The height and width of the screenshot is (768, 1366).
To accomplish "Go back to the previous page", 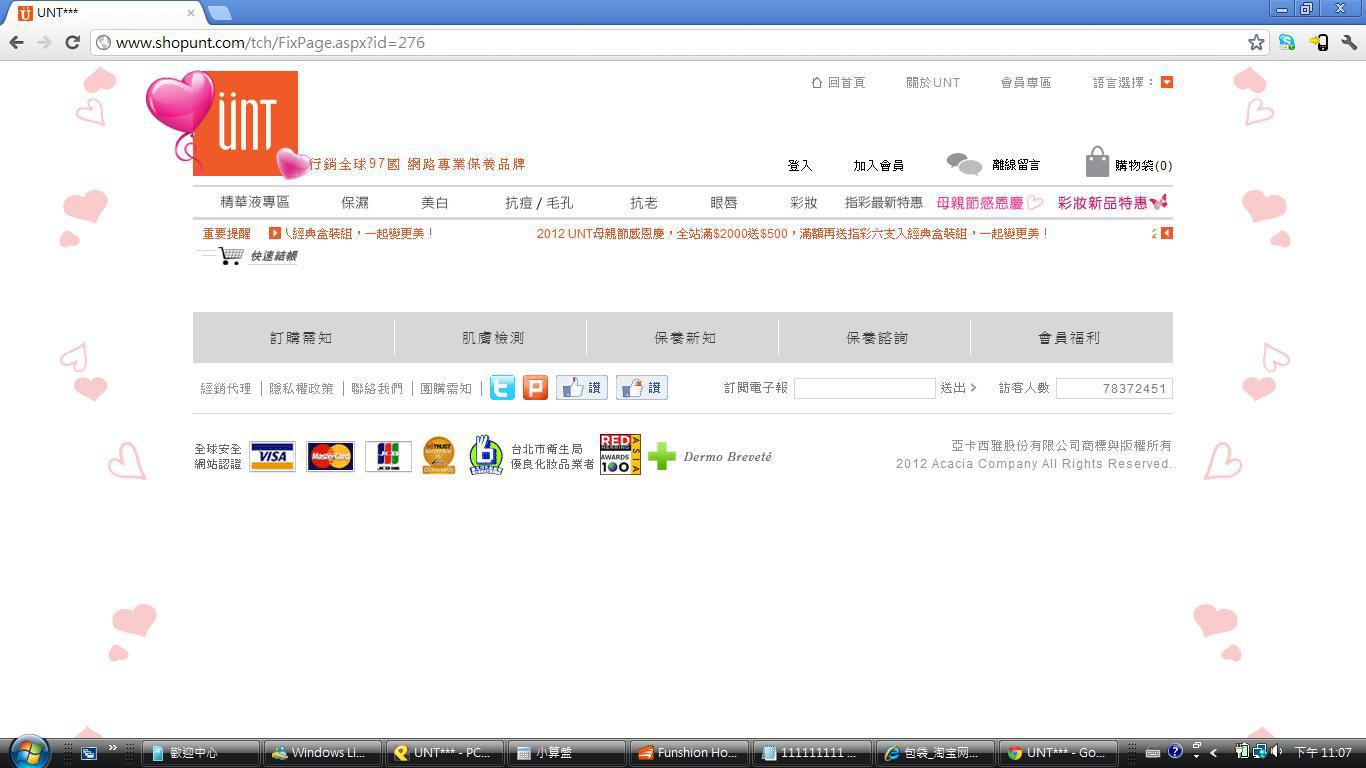I will click(x=16, y=42).
